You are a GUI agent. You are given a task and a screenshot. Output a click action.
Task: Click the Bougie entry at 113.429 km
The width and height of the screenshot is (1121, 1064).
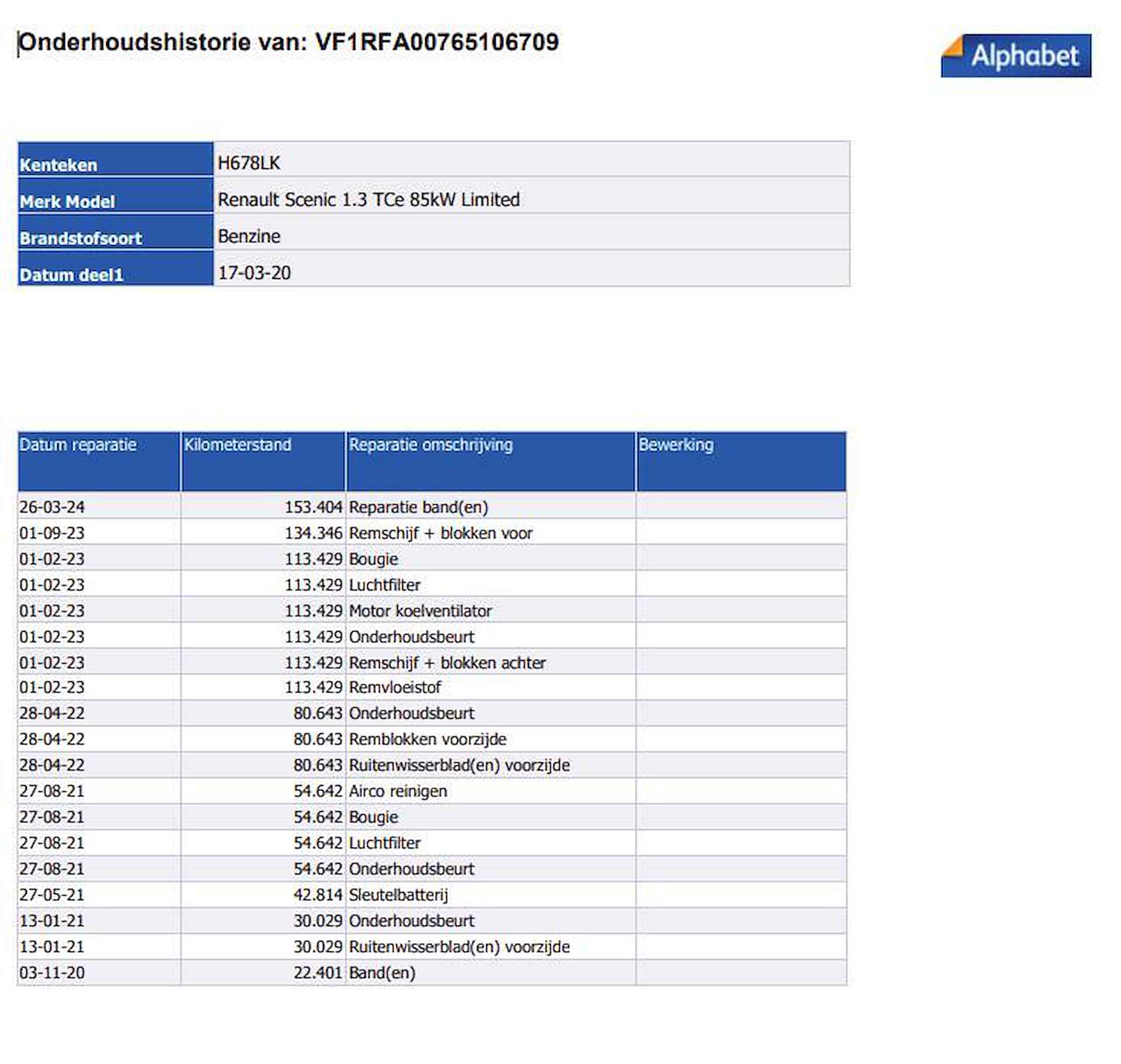(x=374, y=559)
